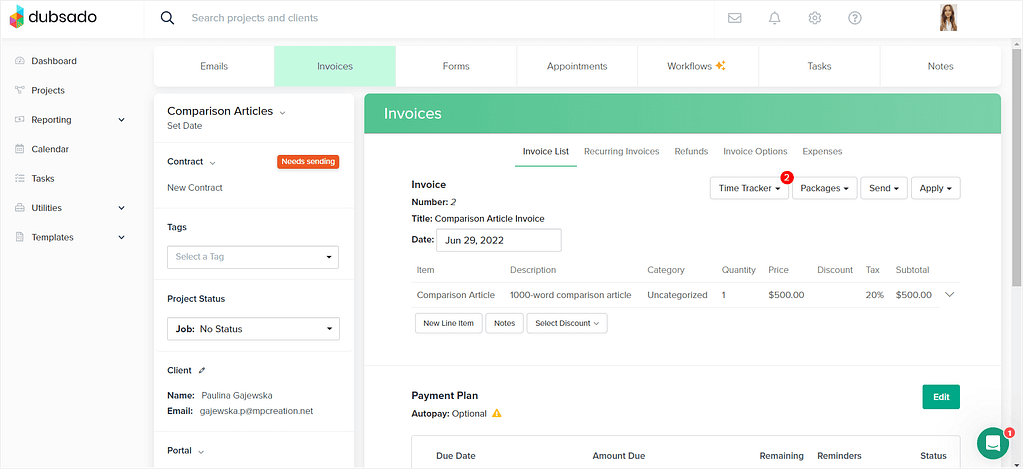Go to Dashboard in sidebar
Image resolution: width=1023 pixels, height=469 pixels.
tap(54, 61)
